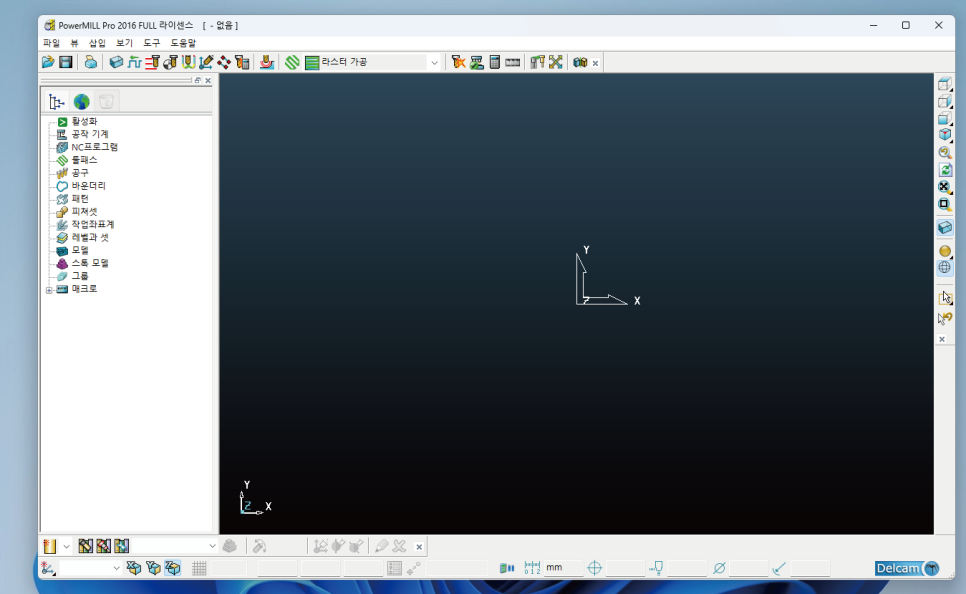This screenshot has width=966, height=594.
Task: Expand the 매크로 tree node
Action: point(49,290)
